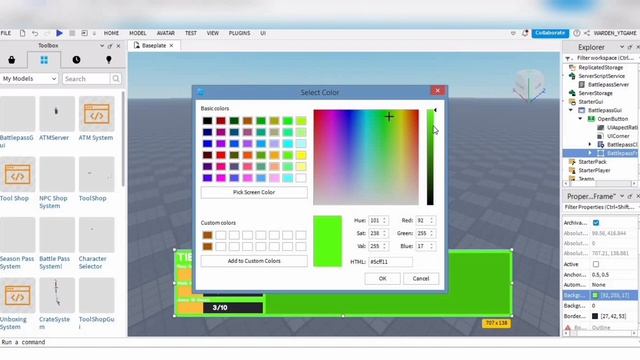Collapse the BattlepassGui tree arrow
This screenshot has height=360, width=640.
pos(571,110)
